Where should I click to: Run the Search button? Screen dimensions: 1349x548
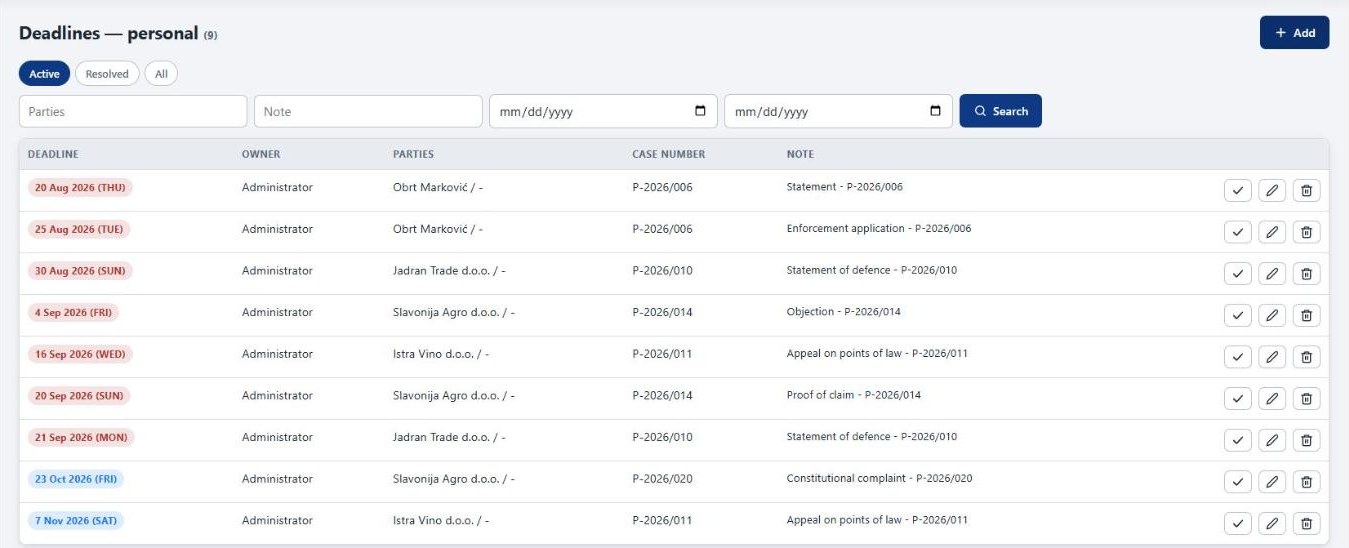pos(1000,111)
